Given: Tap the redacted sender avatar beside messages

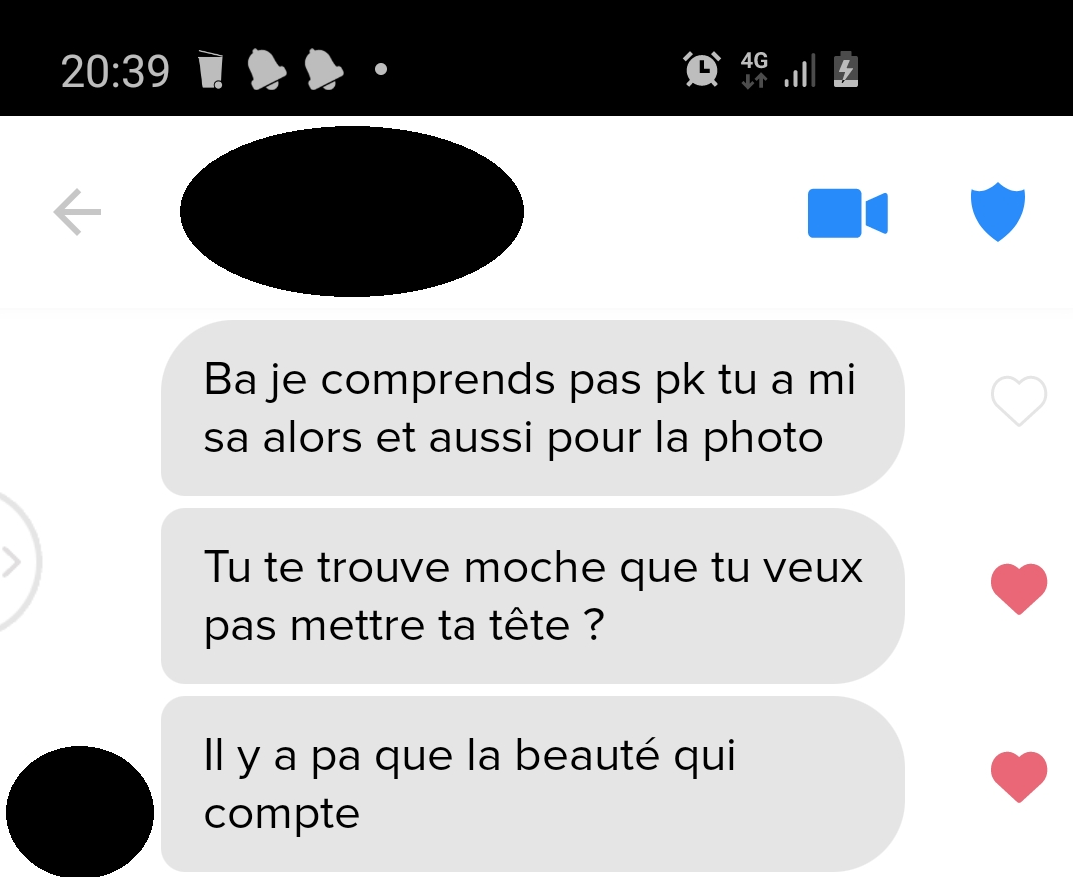Looking at the screenshot, I should pyautogui.click(x=80, y=812).
